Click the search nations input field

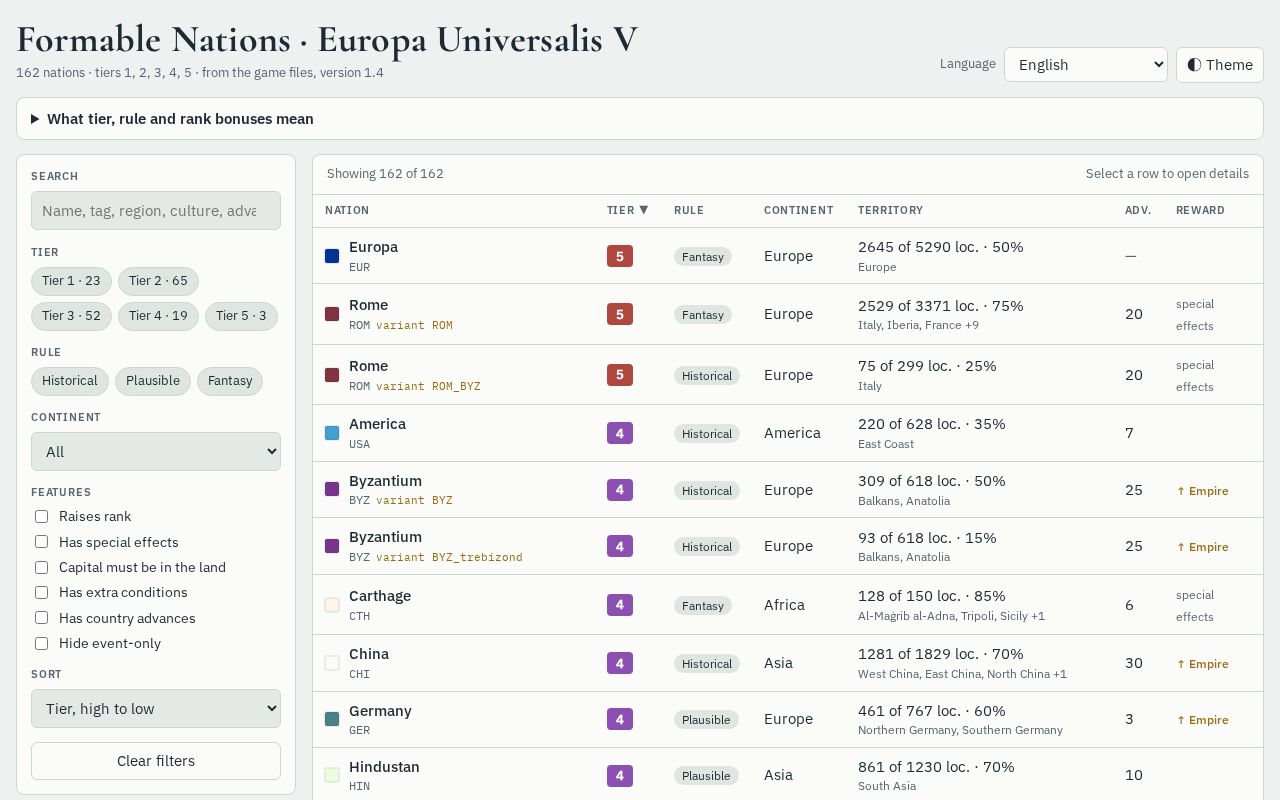click(156, 211)
